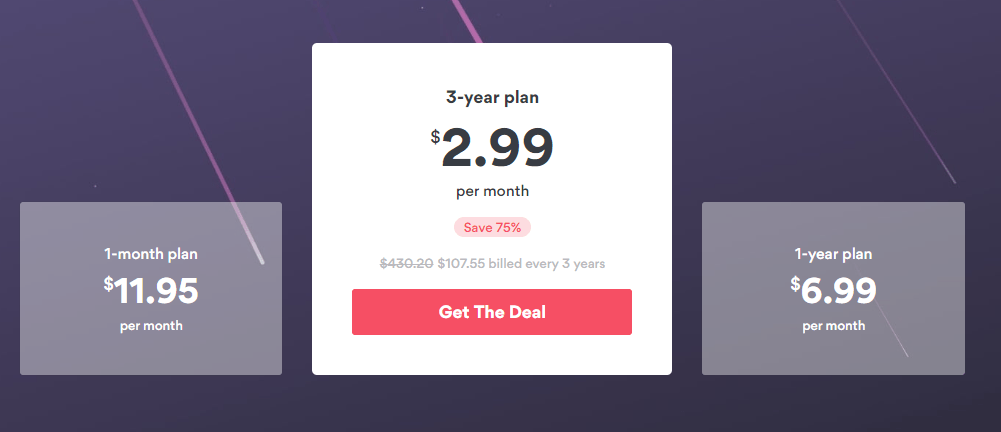The image size is (1001, 432).
Task: Click the dollar sign beside 6.99
Action: [x=795, y=283]
